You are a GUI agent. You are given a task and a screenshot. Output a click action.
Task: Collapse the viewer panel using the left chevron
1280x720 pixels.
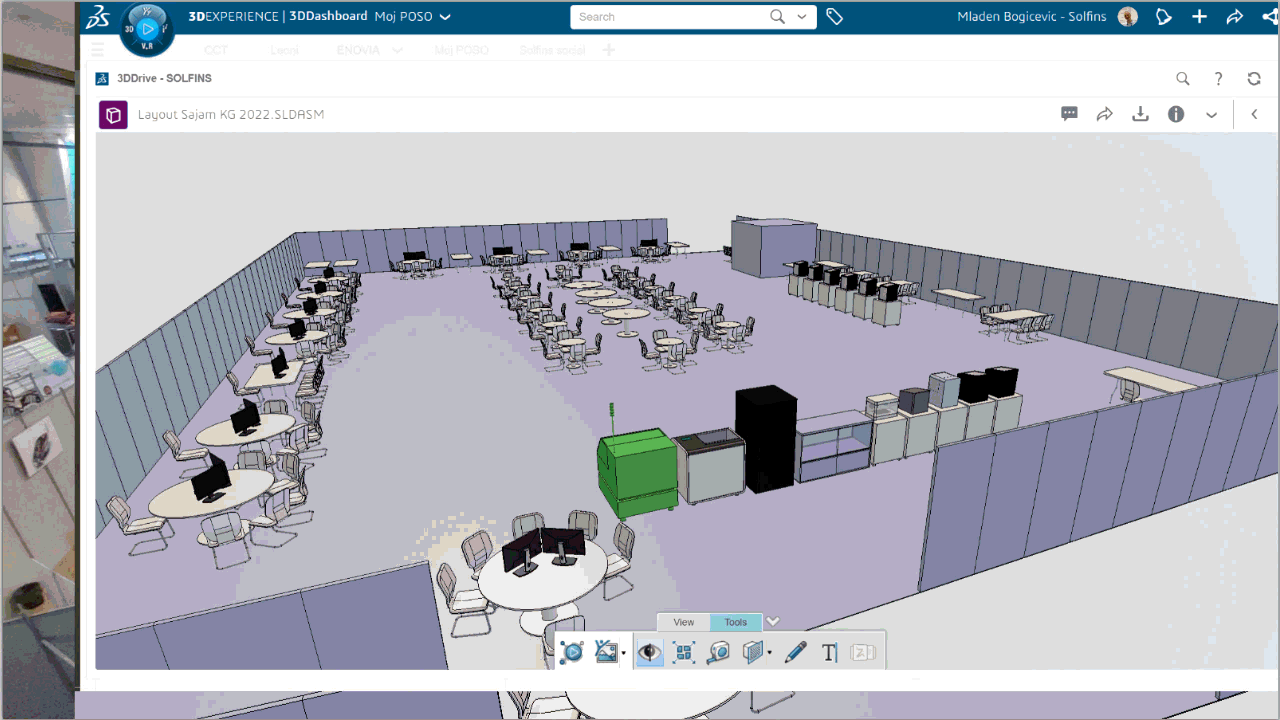[1254, 114]
